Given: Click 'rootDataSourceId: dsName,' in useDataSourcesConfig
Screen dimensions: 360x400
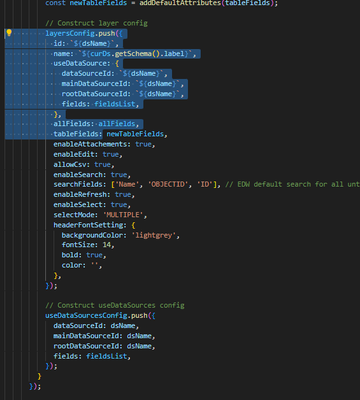Looking at the screenshot, I should click(105, 346).
